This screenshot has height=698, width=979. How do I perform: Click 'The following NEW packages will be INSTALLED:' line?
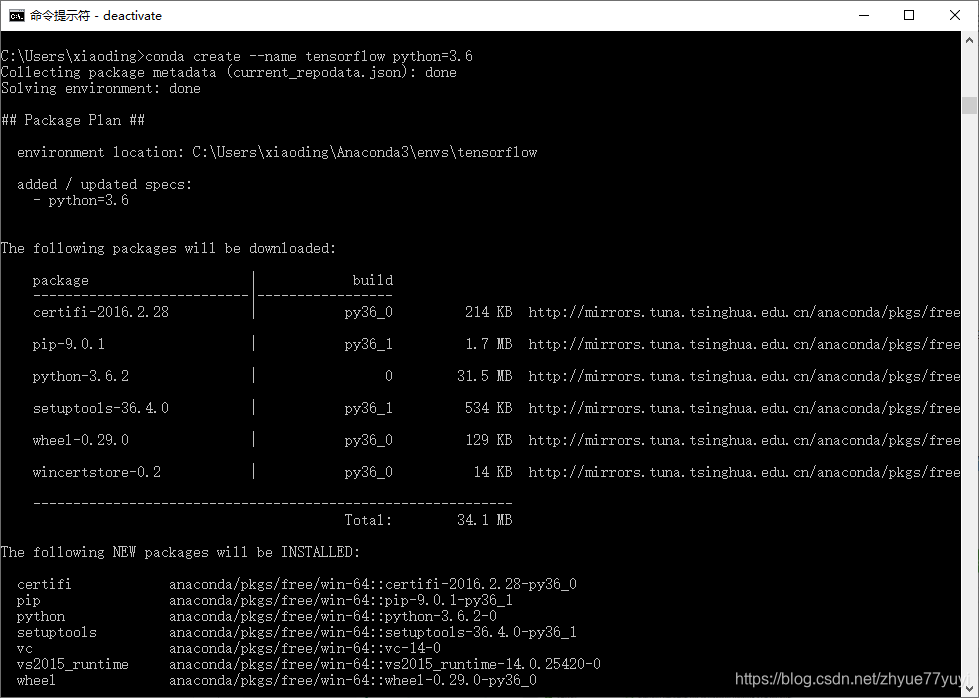180,552
